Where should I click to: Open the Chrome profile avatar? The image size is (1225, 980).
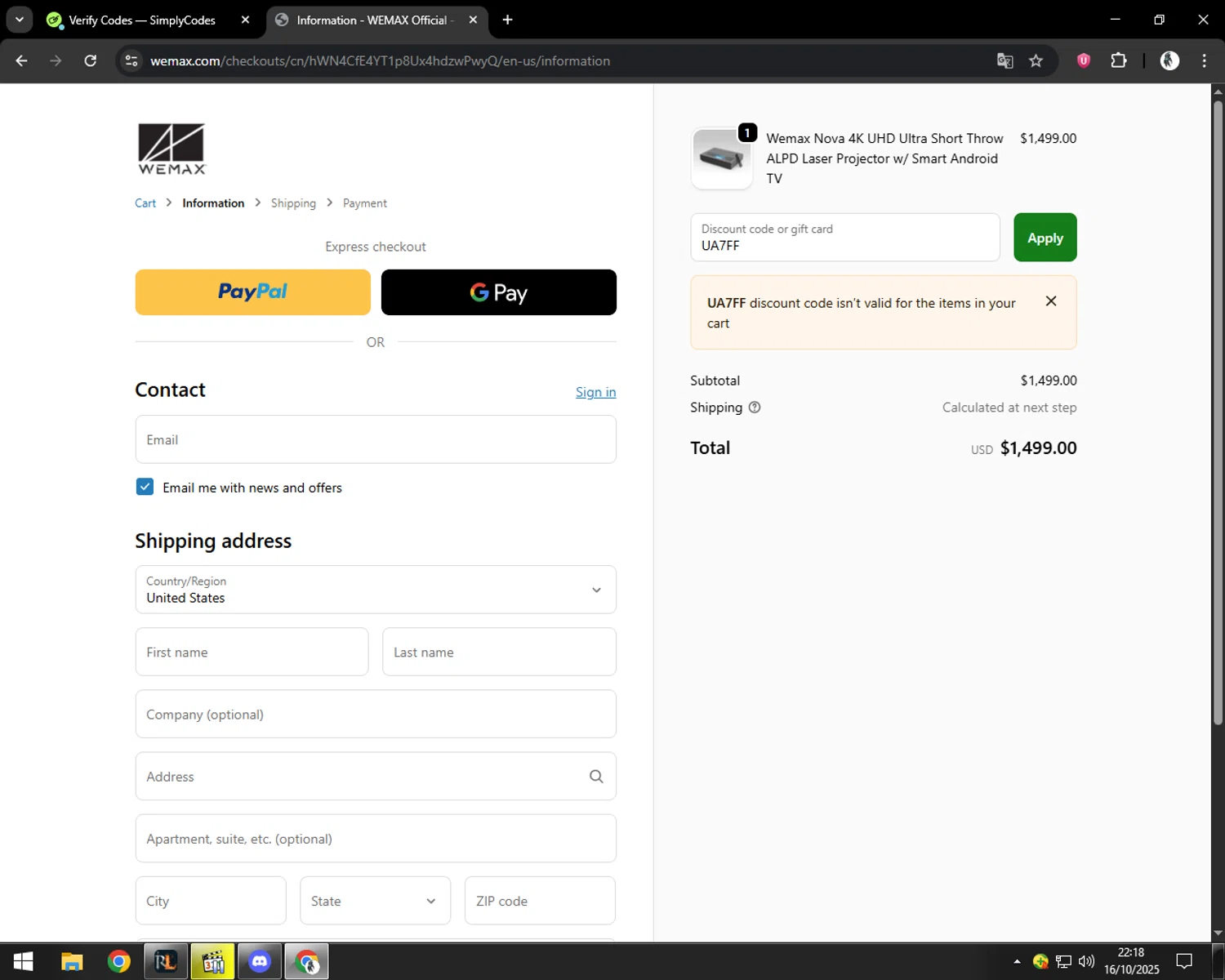1169,60
